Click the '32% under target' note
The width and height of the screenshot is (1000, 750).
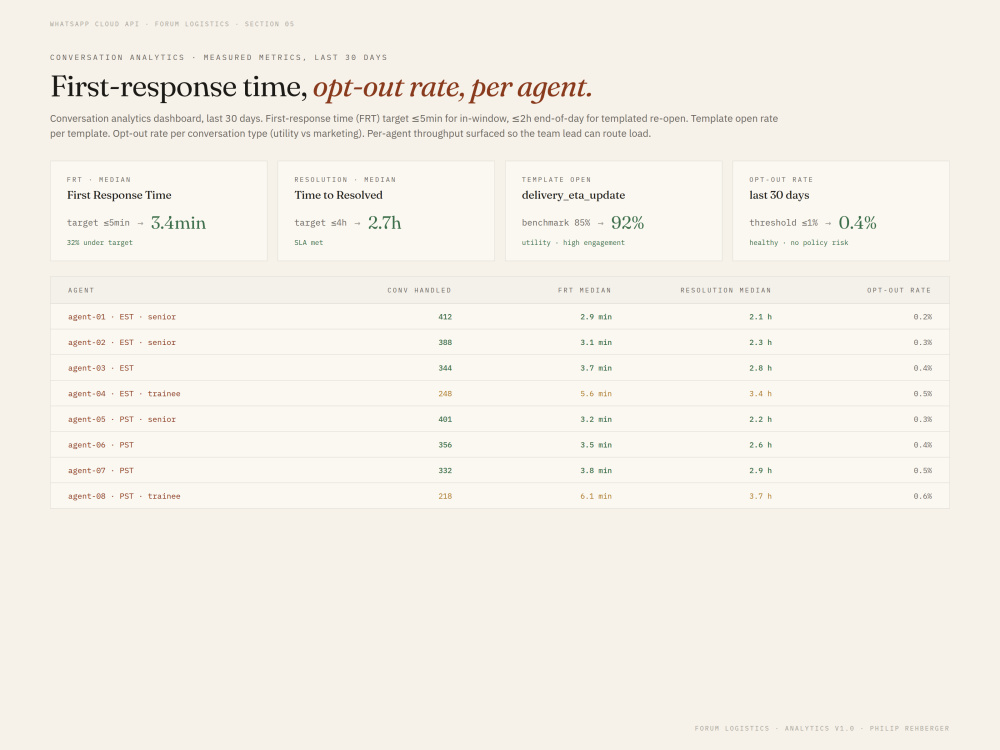(x=99, y=242)
